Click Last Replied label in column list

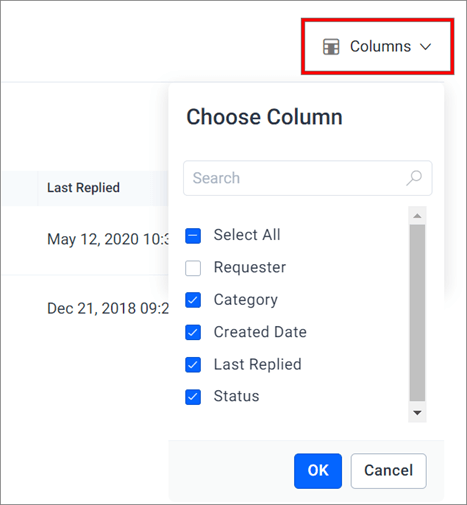pyautogui.click(x=257, y=364)
